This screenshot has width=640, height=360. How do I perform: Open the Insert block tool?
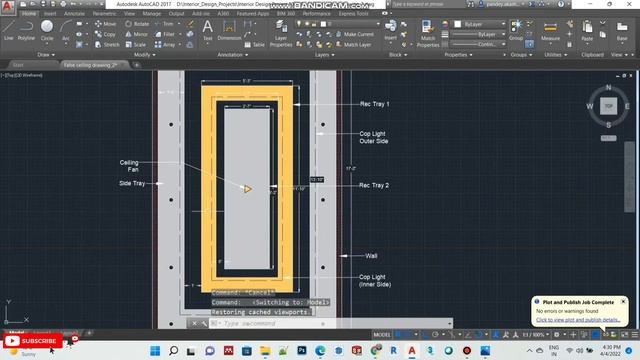(391, 31)
